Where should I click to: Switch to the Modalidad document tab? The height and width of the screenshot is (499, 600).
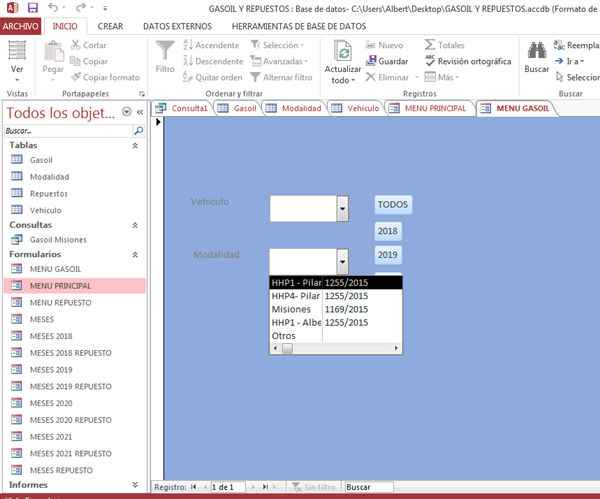[294, 108]
